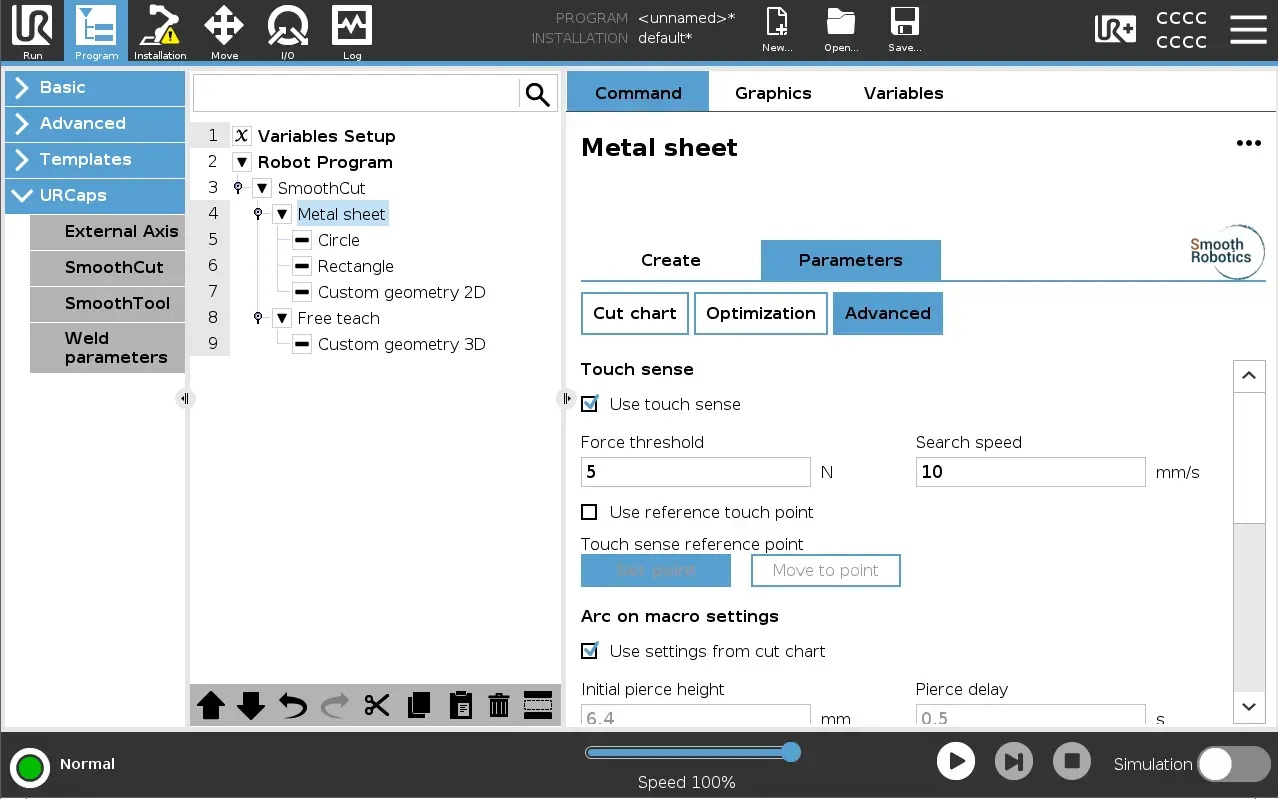Image resolution: width=1278 pixels, height=799 pixels.
Task: Toggle the Simulation switch
Action: point(1234,764)
